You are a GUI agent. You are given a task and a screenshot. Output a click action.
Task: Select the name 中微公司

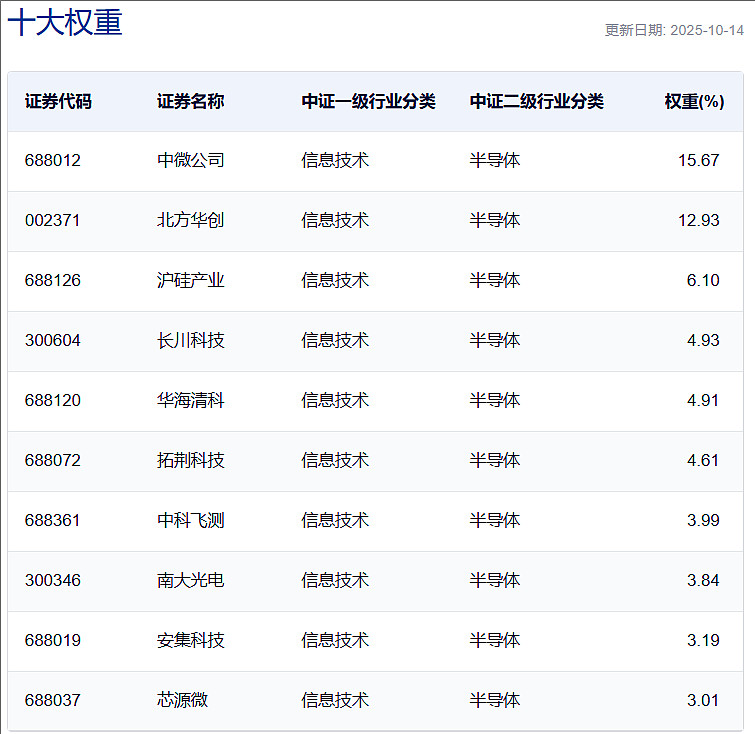click(191, 160)
